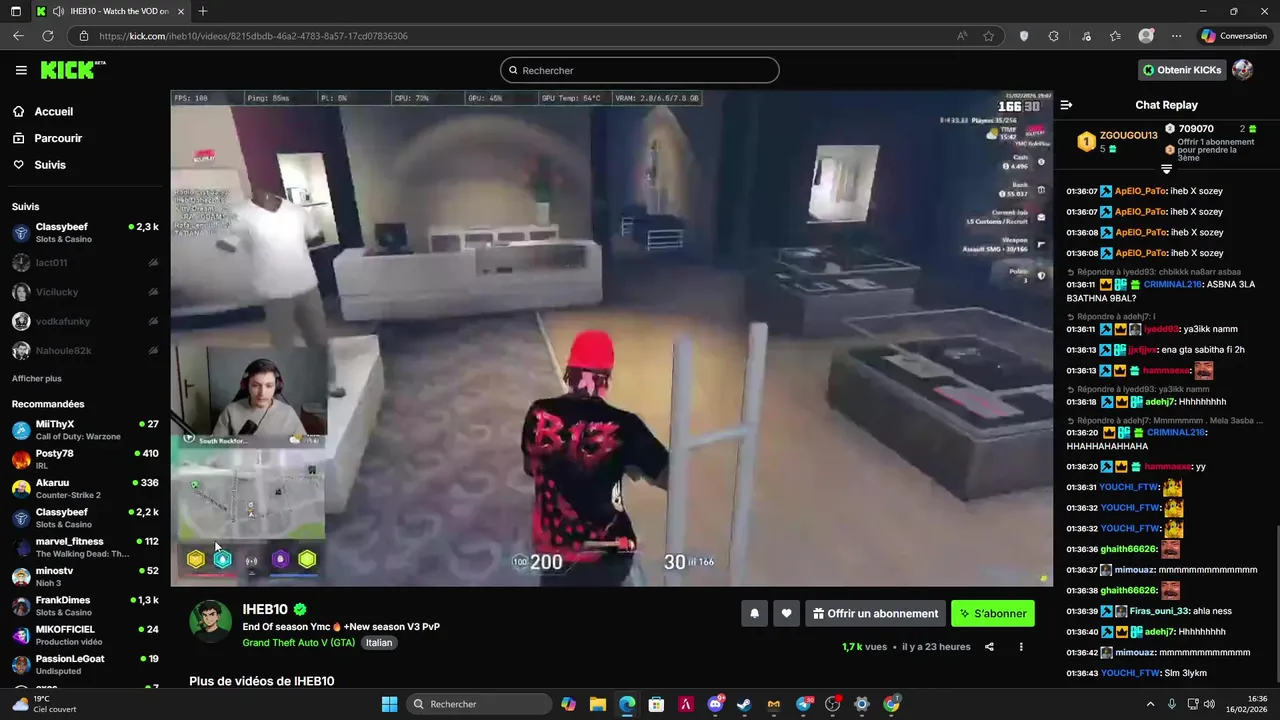Expand the gift leaderboard chevron

[1166, 169]
